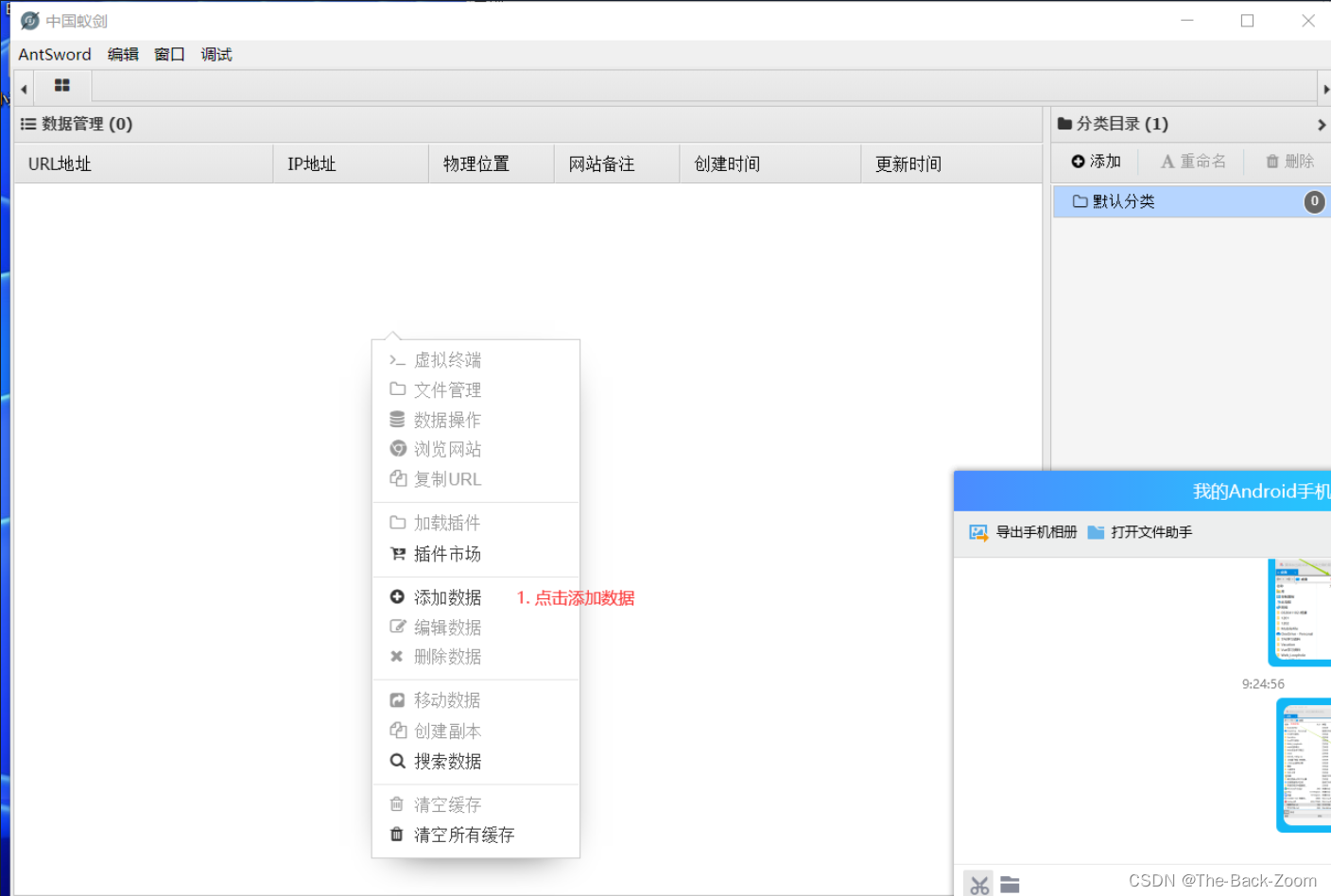Click the database icon beside 数据操作
The width and height of the screenshot is (1331, 896).
(x=397, y=420)
